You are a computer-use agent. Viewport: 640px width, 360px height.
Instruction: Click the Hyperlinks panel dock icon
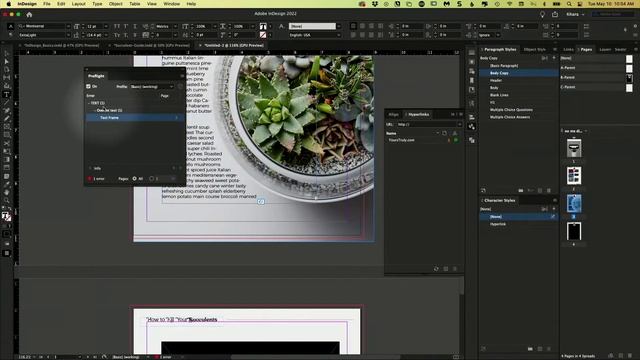tap(472, 127)
